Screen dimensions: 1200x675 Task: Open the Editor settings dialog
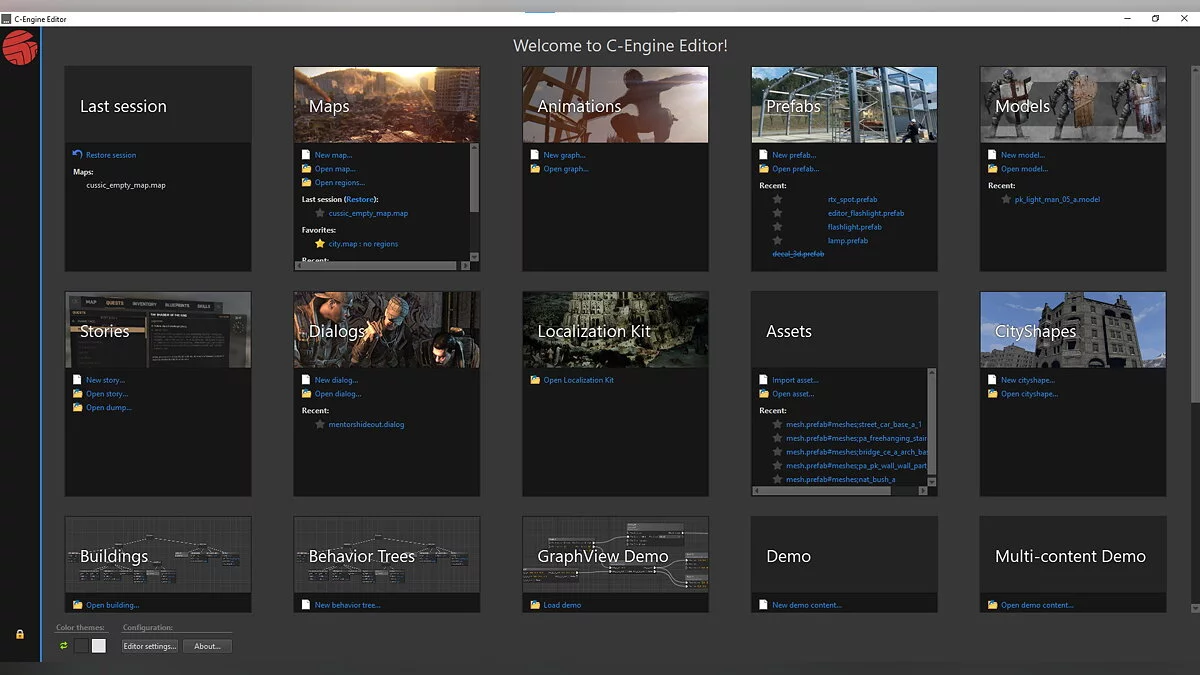click(x=149, y=646)
